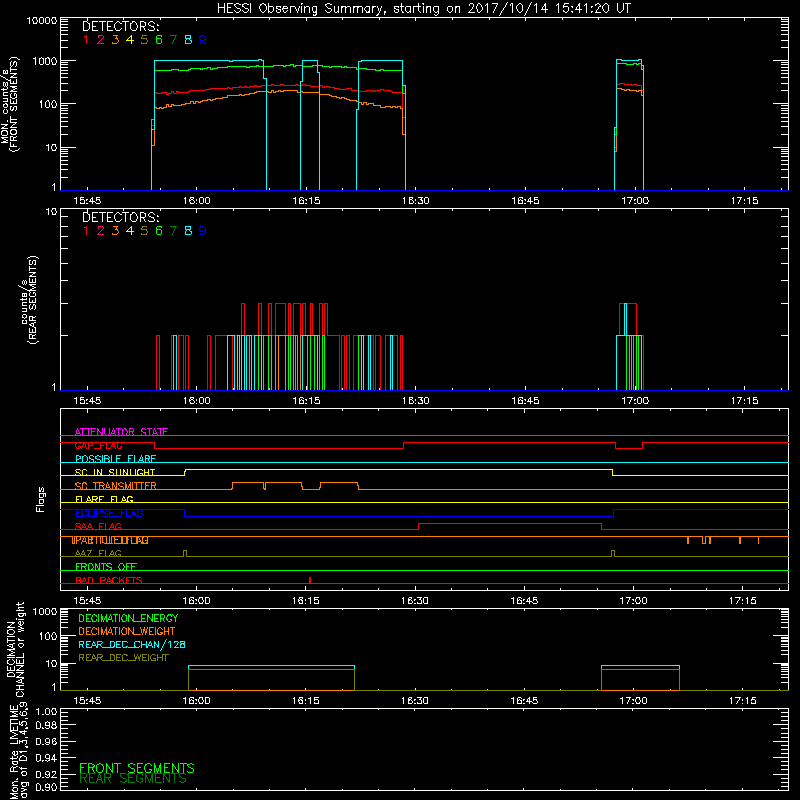Image resolution: width=800 pixels, height=800 pixels.
Task: Click the REAR SEGMENTS livetime legend label
Action: point(133,779)
